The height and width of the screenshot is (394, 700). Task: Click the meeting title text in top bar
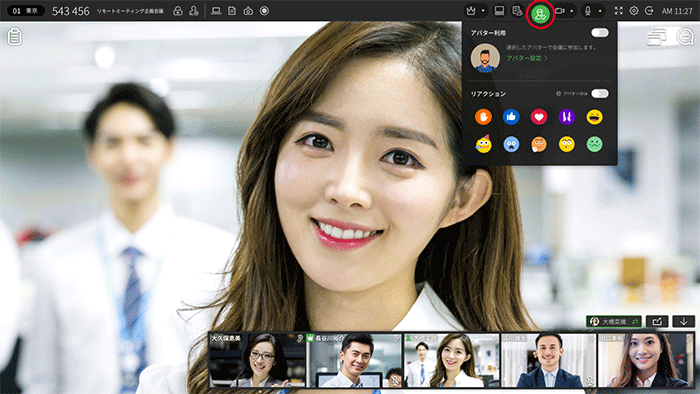pos(130,11)
